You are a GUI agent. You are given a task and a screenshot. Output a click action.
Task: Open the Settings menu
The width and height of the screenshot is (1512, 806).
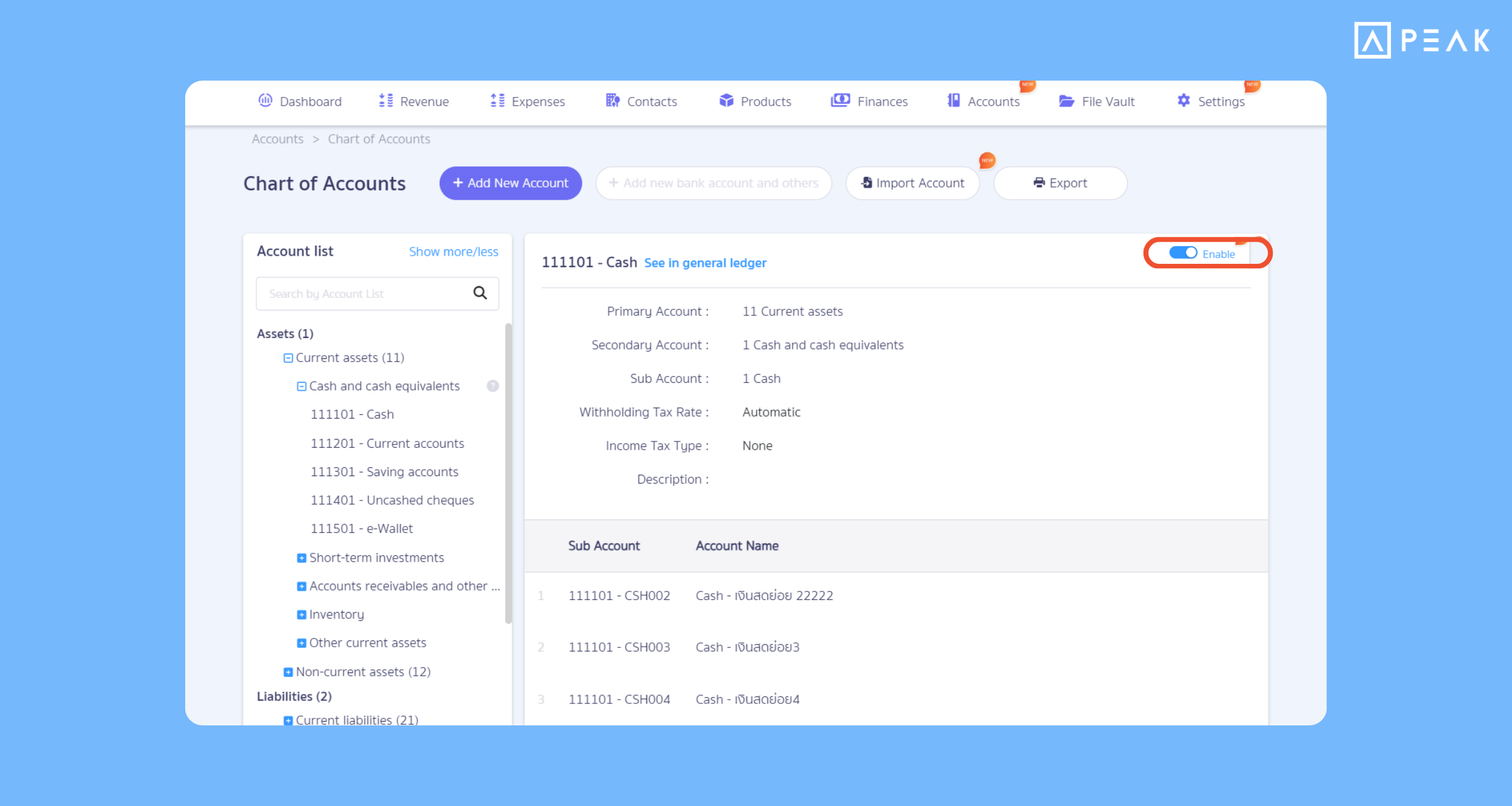[x=1211, y=101]
